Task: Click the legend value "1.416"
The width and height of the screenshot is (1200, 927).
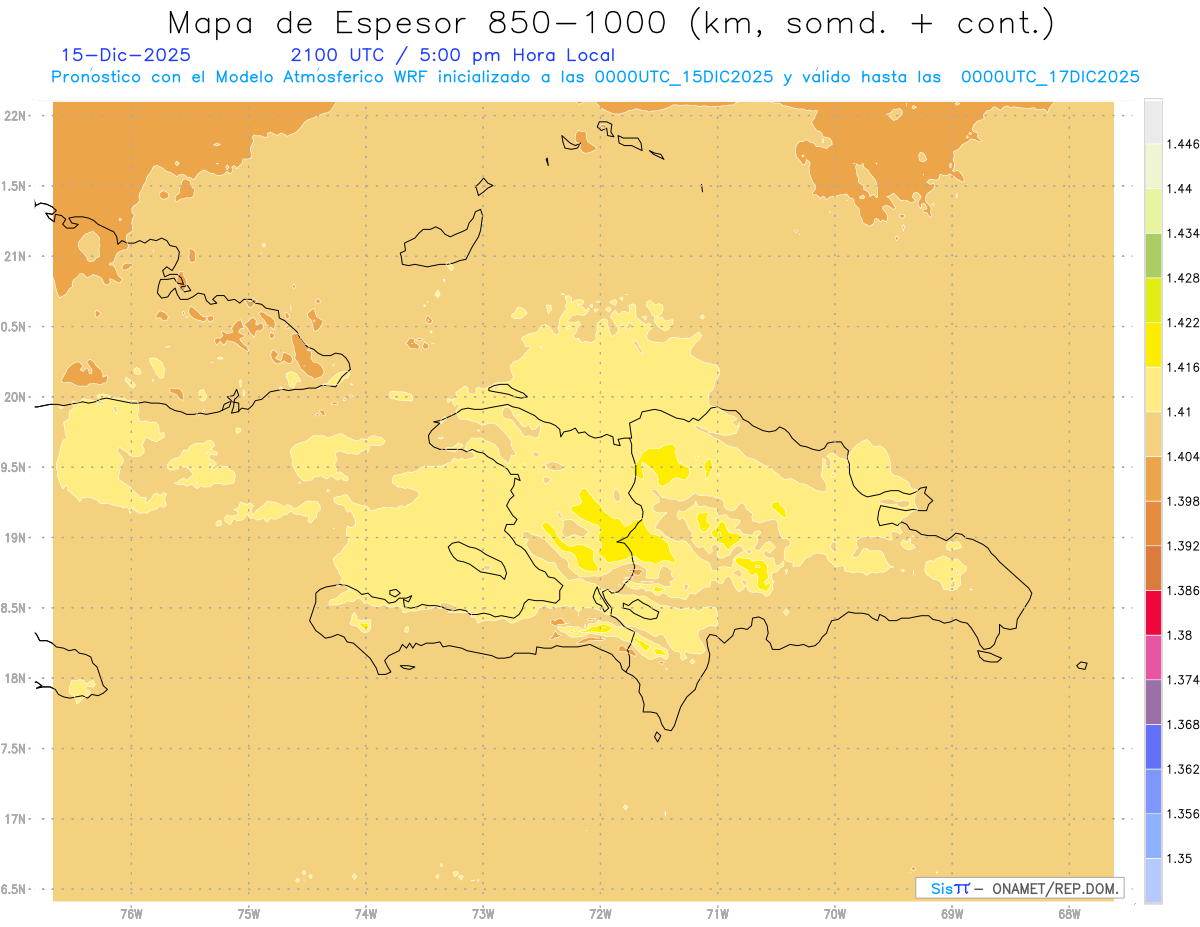Action: tap(1183, 367)
